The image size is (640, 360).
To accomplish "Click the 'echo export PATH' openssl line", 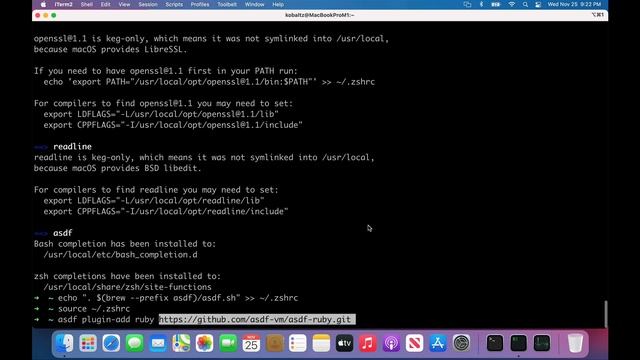I will point(209,82).
